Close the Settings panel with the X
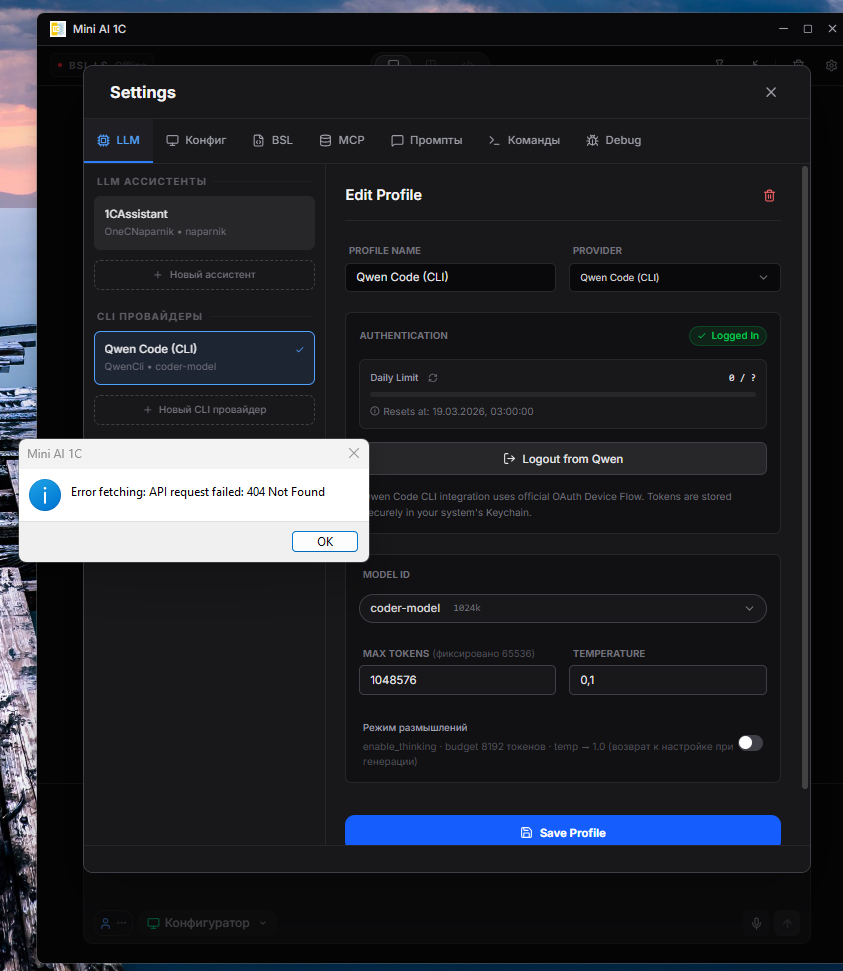Screen dimensions: 843x971 (x=770, y=92)
